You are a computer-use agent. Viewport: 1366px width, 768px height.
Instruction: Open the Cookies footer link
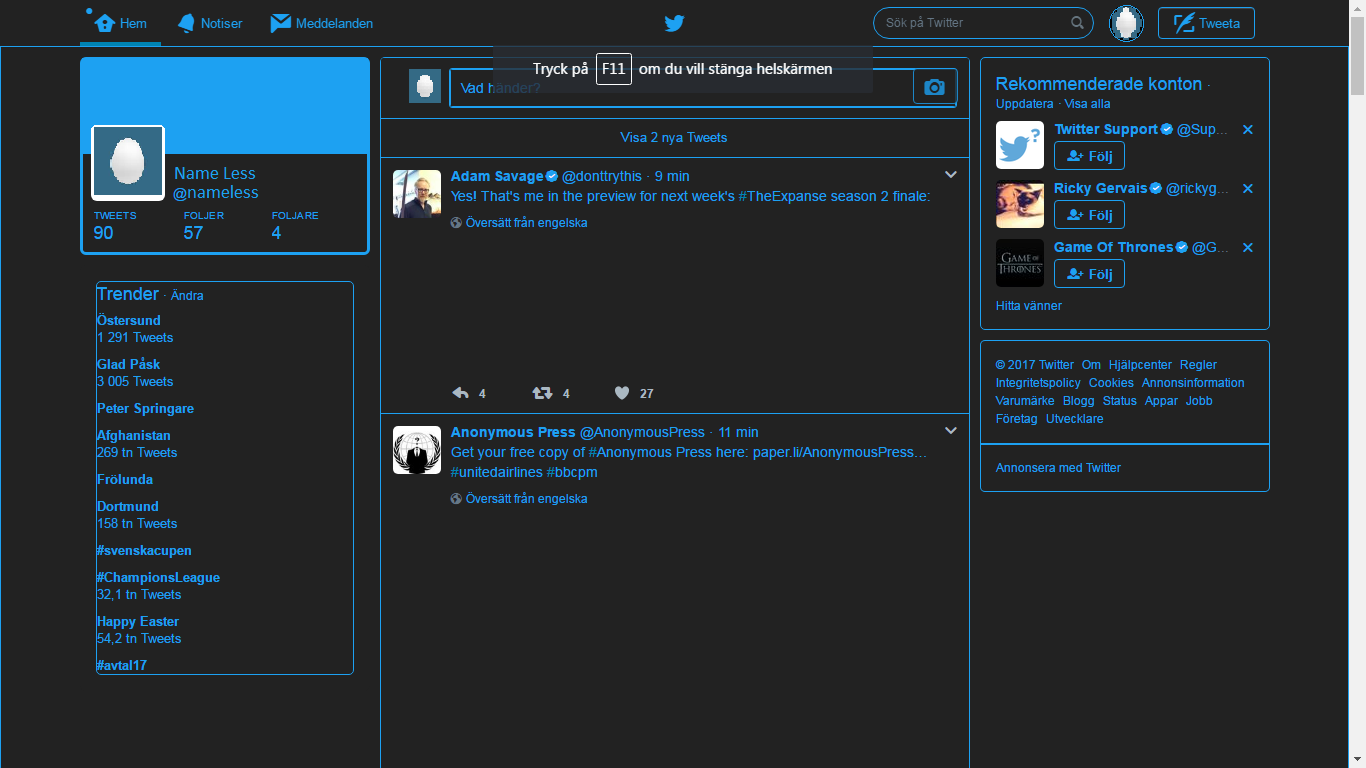point(1111,384)
